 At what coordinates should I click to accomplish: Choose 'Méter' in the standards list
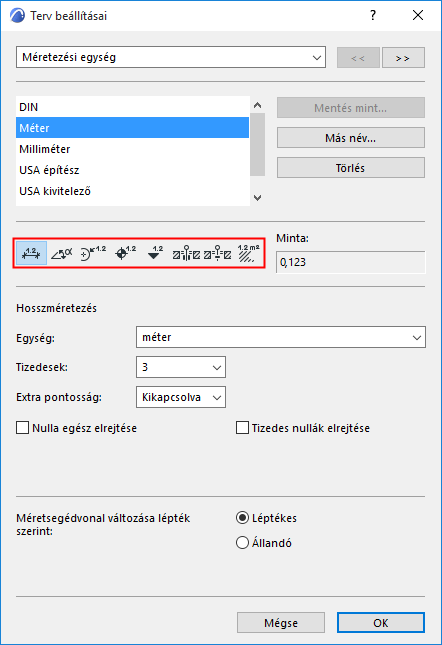tap(132, 128)
